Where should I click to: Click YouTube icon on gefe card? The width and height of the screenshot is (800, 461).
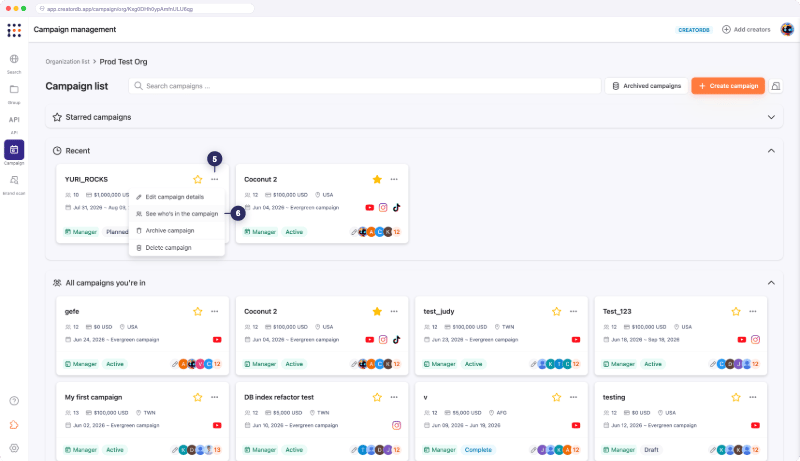217,340
